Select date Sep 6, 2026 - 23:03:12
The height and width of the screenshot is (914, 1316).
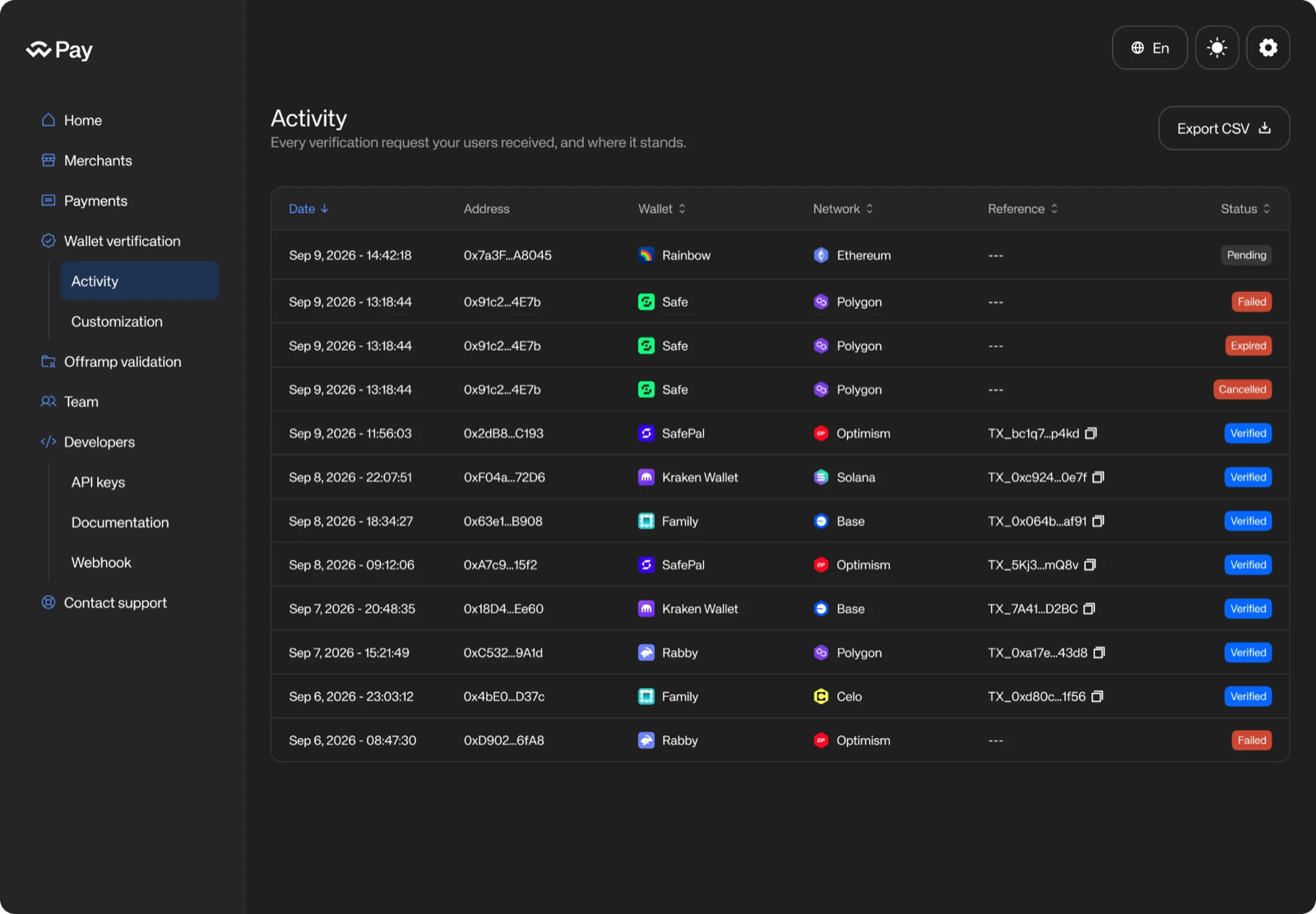tap(351, 697)
